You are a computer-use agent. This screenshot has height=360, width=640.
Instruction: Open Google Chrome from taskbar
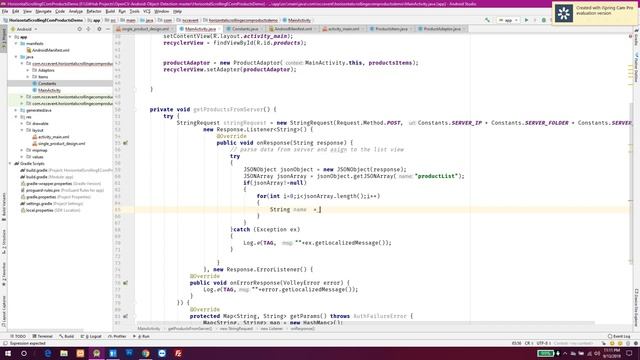(x=145, y=353)
